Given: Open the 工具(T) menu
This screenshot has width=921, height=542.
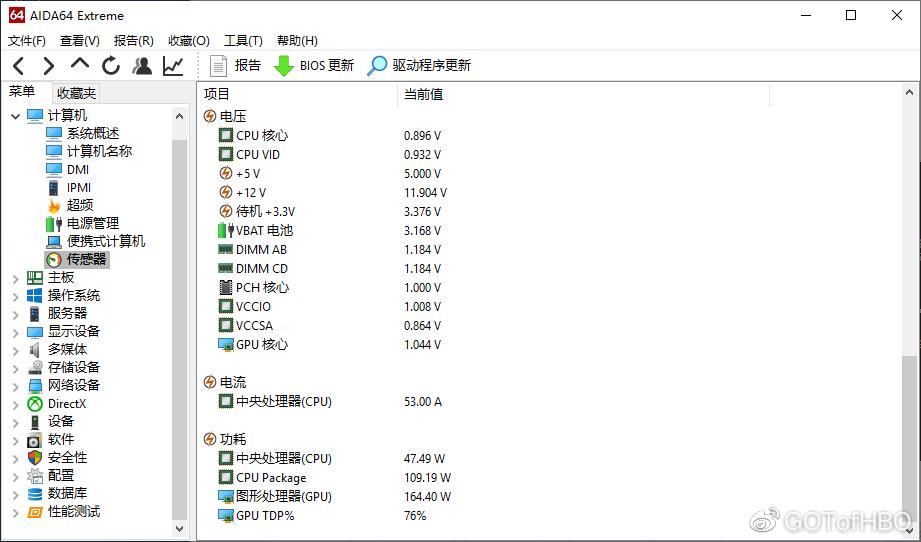Looking at the screenshot, I should [243, 41].
